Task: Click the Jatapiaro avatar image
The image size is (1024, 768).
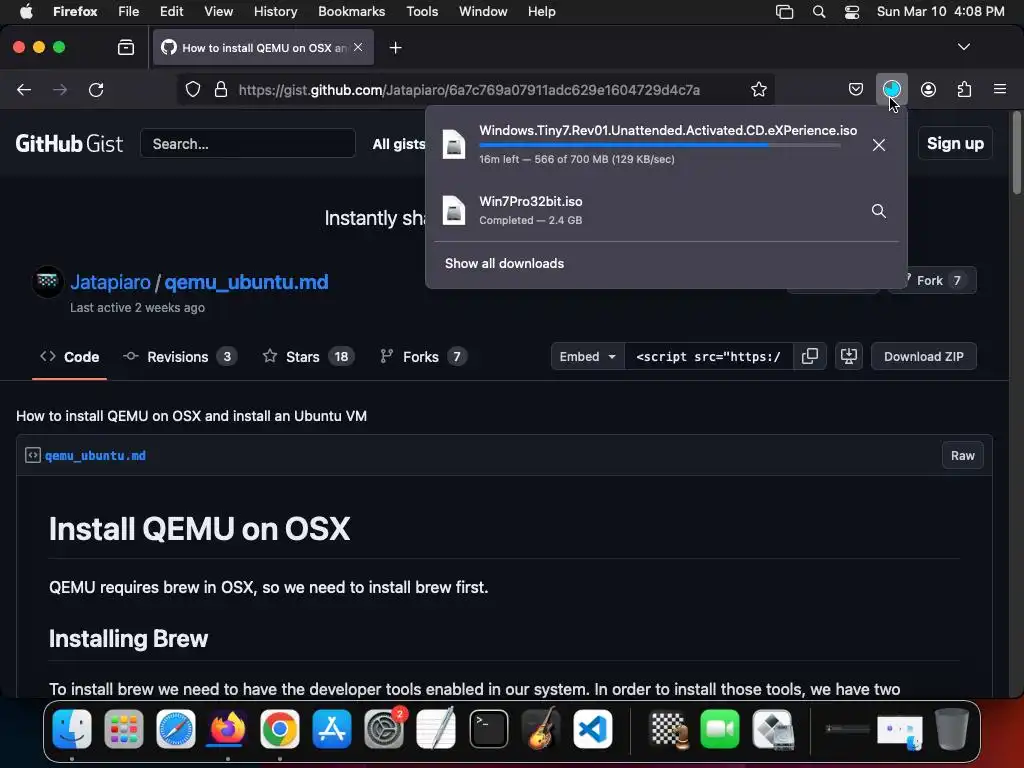Action: point(48,281)
